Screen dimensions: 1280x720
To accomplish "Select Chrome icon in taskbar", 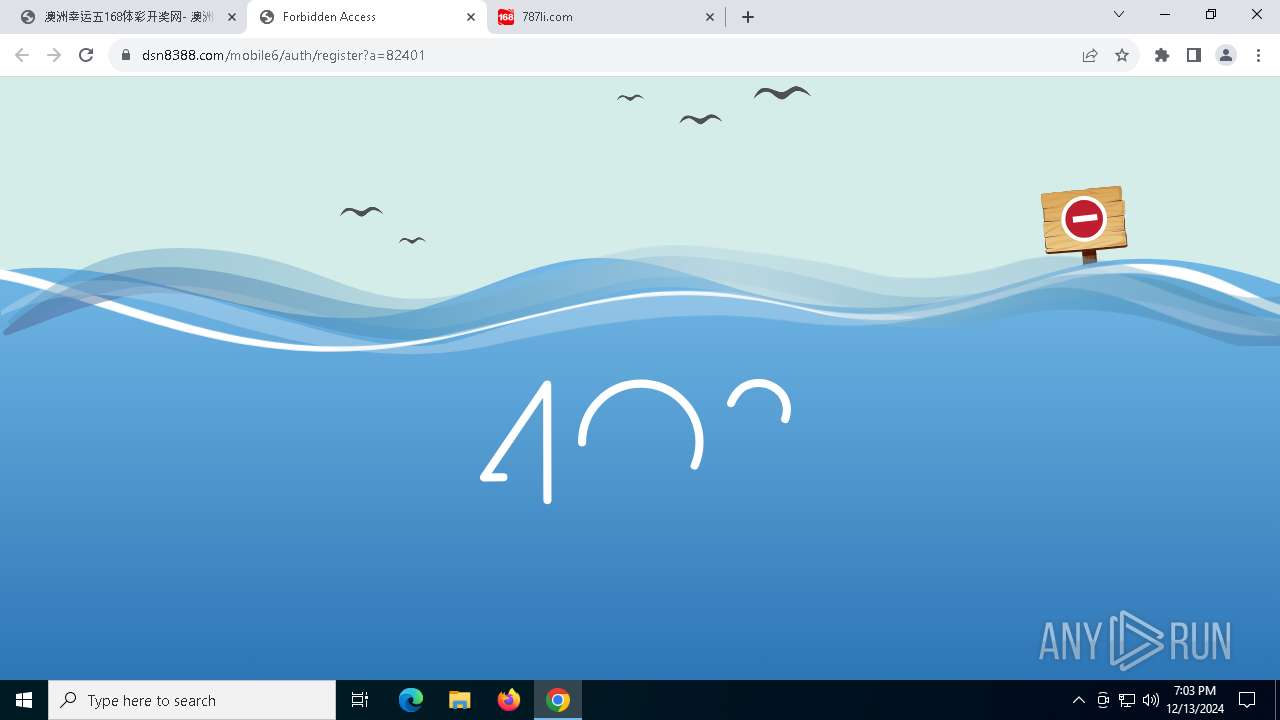I will (x=558, y=700).
